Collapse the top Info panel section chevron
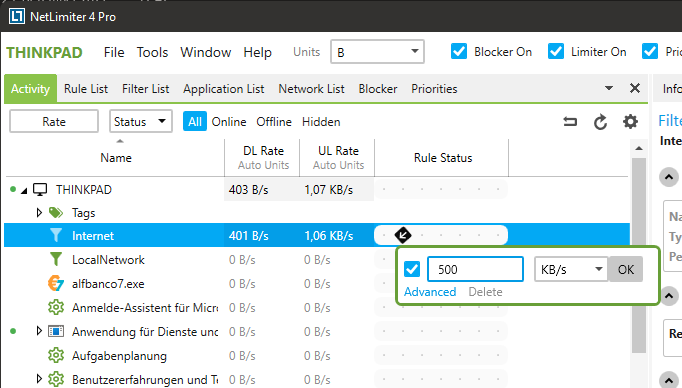 [x=669, y=177]
